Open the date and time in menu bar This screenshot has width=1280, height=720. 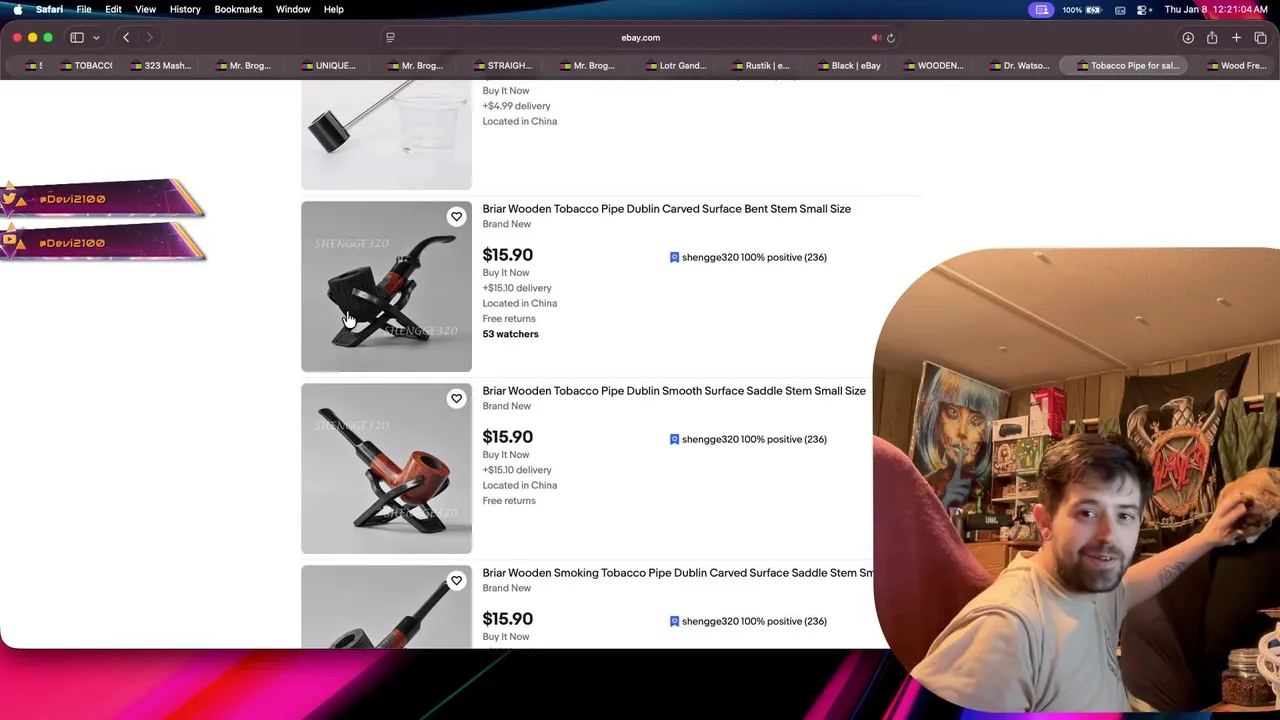[1216, 9]
